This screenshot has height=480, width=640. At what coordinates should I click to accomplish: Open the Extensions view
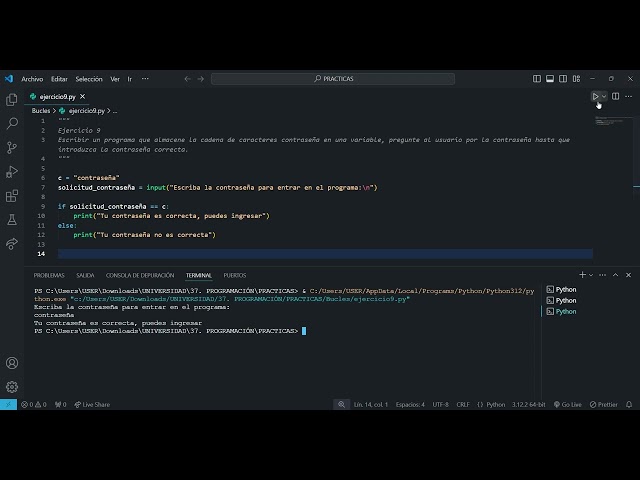(12, 196)
